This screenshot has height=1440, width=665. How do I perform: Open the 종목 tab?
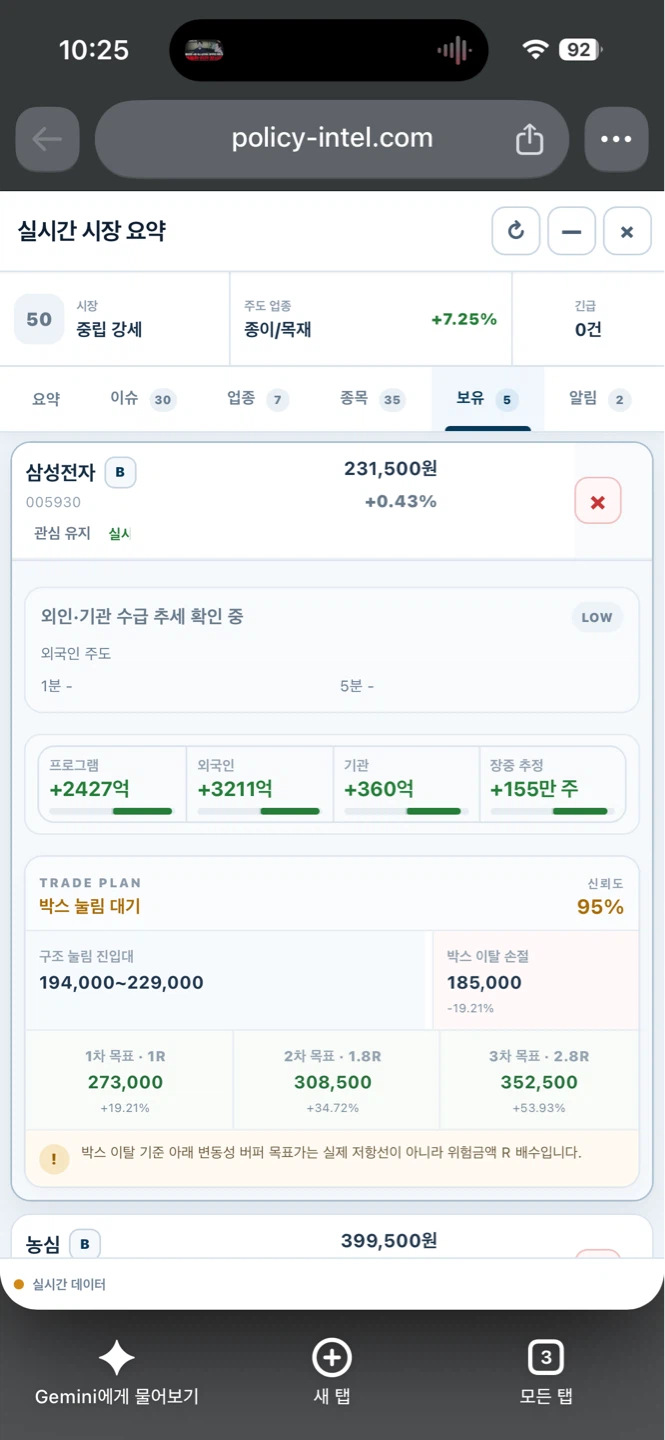(x=371, y=399)
